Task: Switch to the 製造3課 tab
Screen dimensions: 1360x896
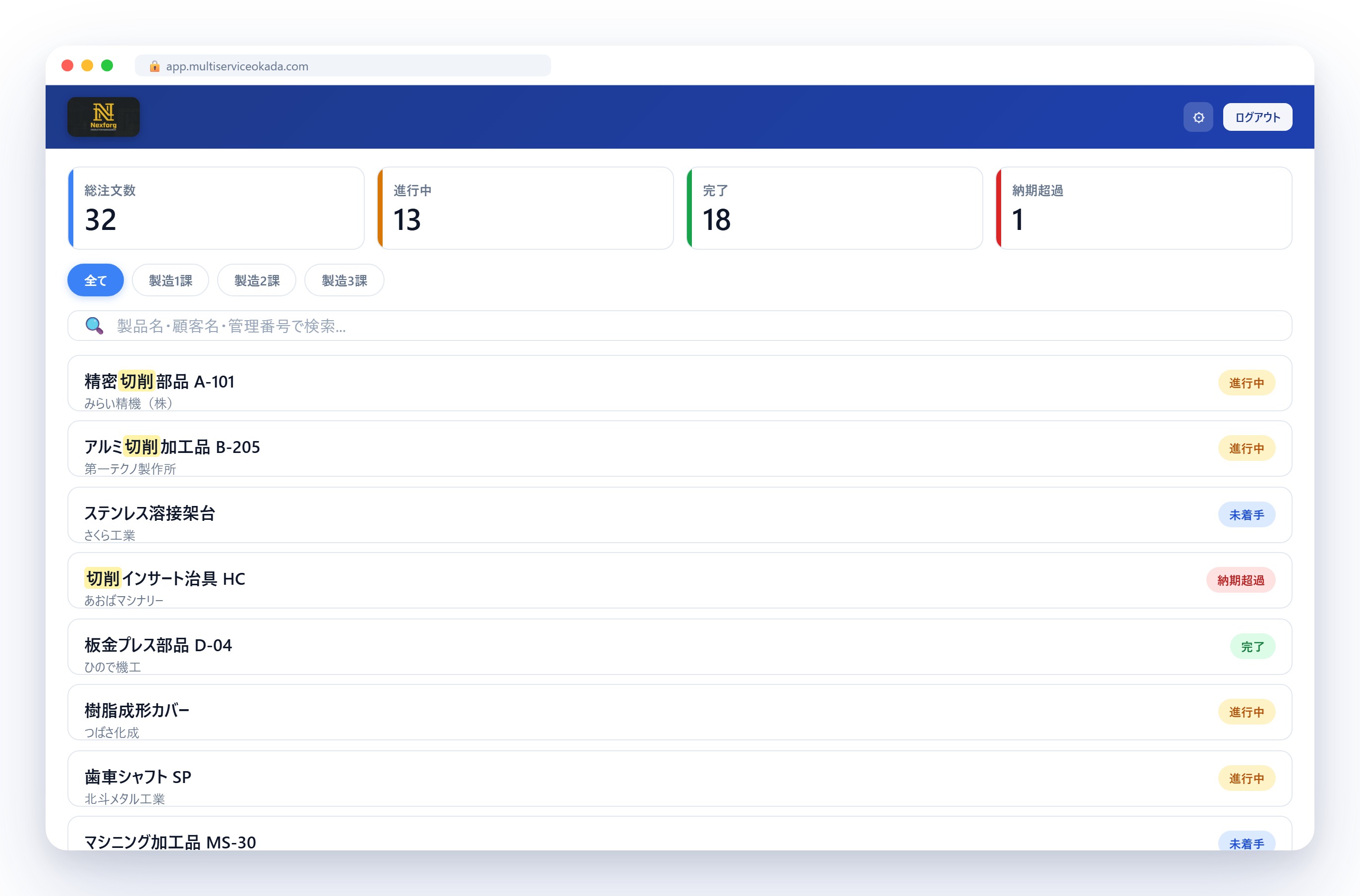Action: point(344,280)
